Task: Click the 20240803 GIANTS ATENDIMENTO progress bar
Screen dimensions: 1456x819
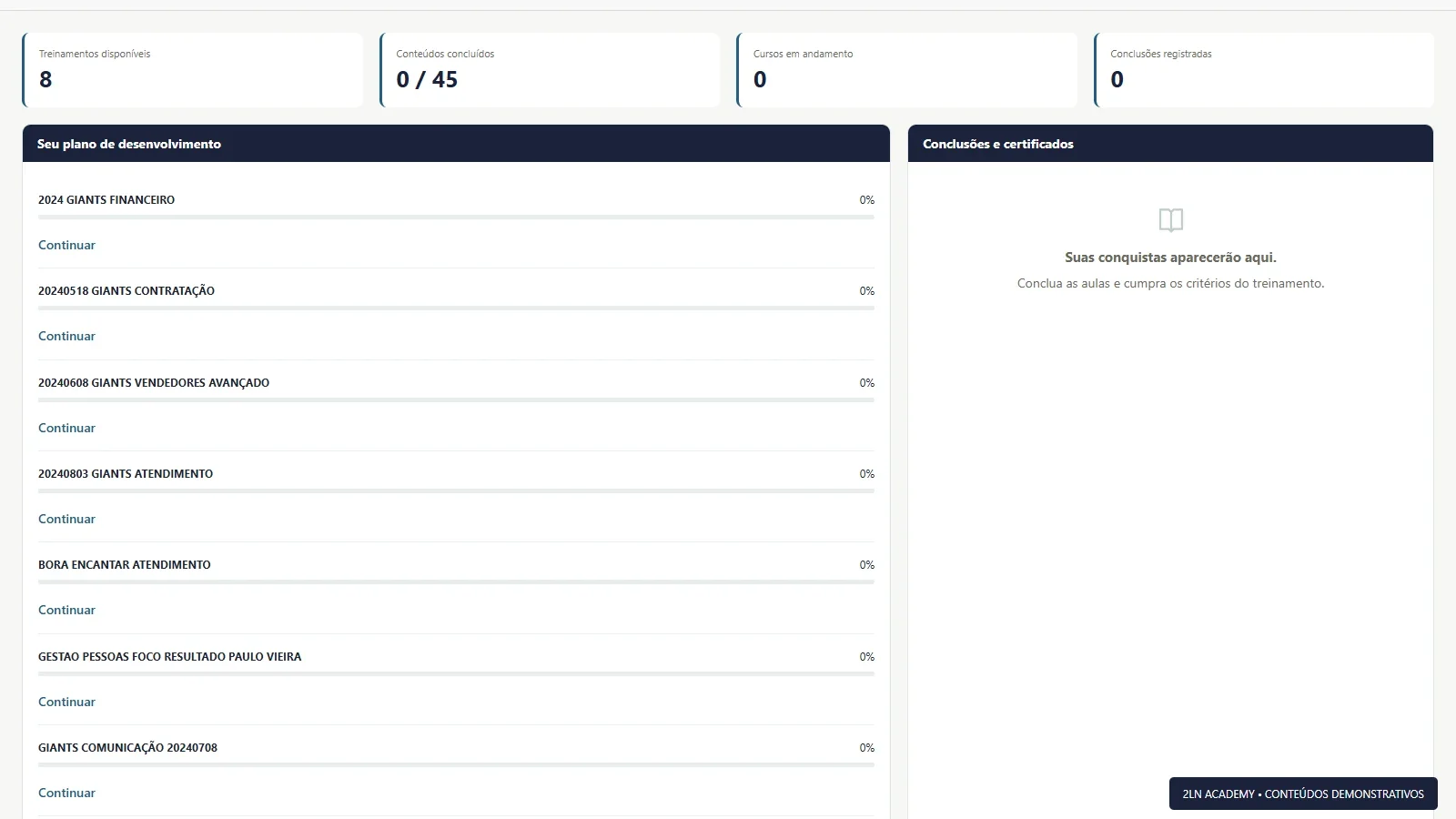Action: point(456,491)
